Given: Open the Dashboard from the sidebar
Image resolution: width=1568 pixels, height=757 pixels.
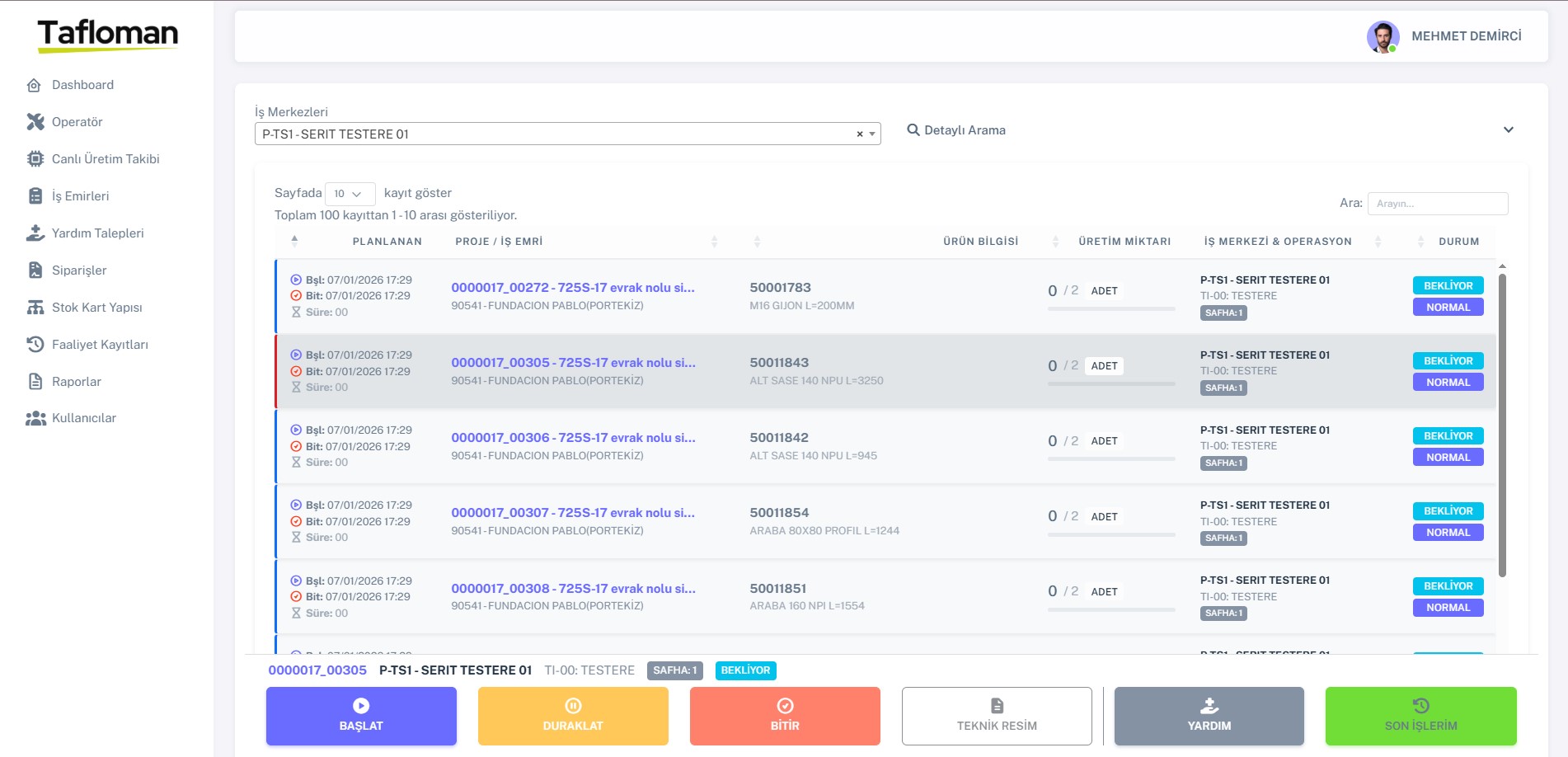Looking at the screenshot, I should point(82,84).
